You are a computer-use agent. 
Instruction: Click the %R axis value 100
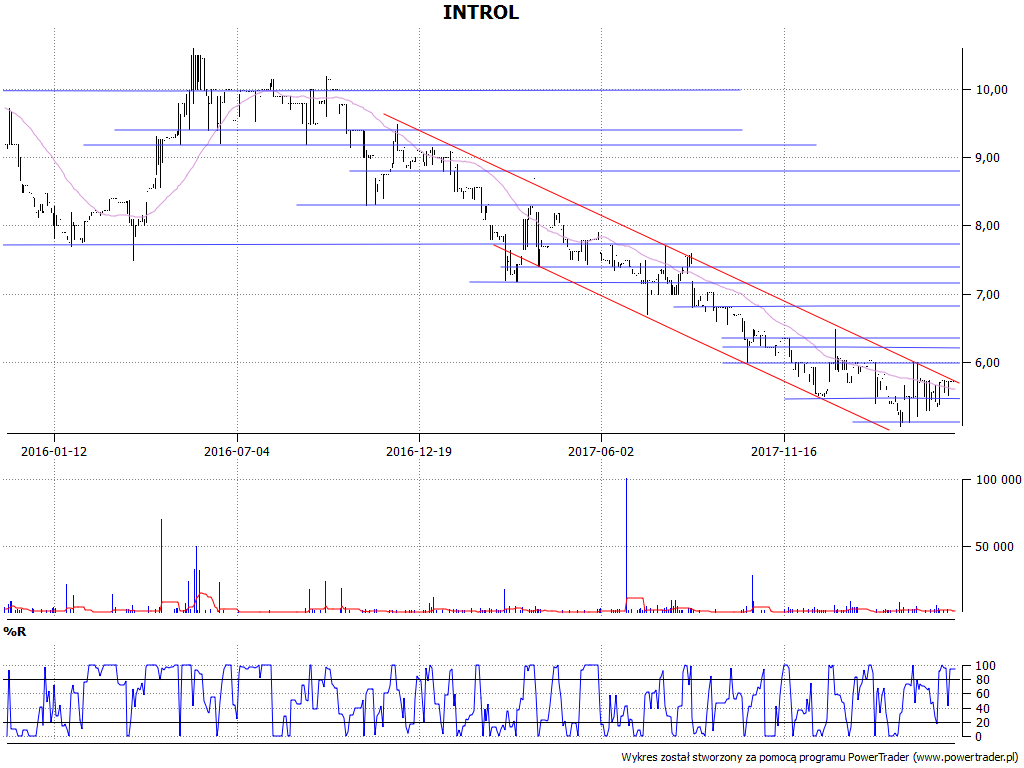pos(985,666)
